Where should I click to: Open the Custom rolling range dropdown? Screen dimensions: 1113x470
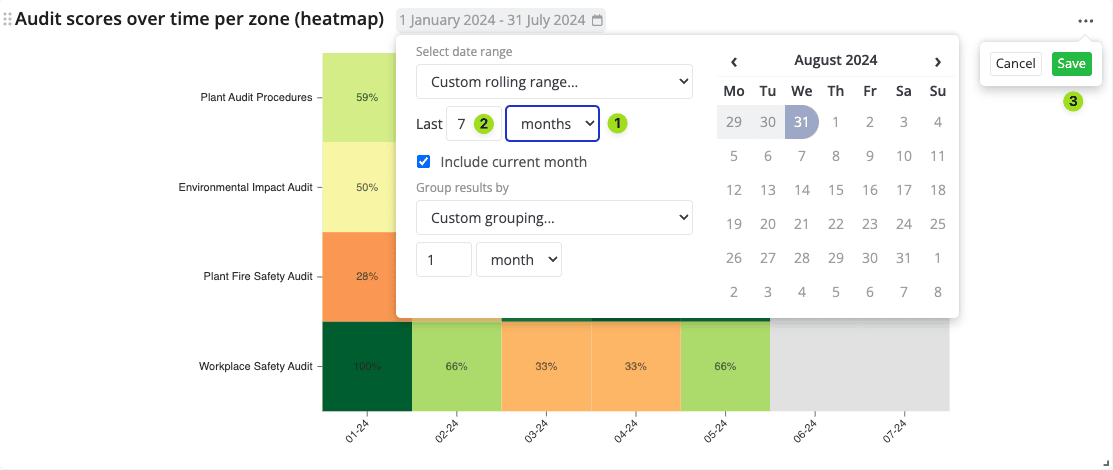pyautogui.click(x=554, y=82)
